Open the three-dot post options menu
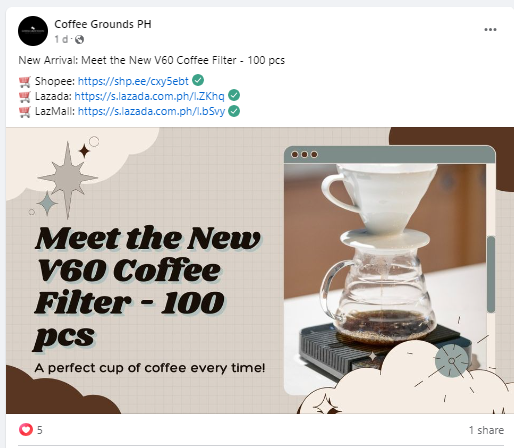Image resolution: width=514 pixels, height=448 pixels. (490, 30)
